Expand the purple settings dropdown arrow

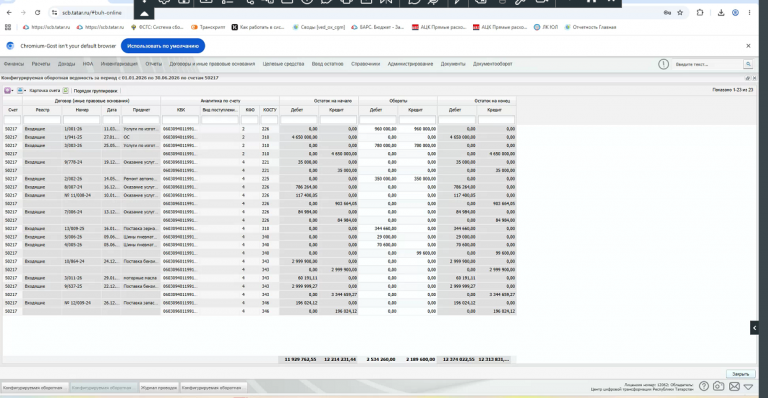point(13,91)
